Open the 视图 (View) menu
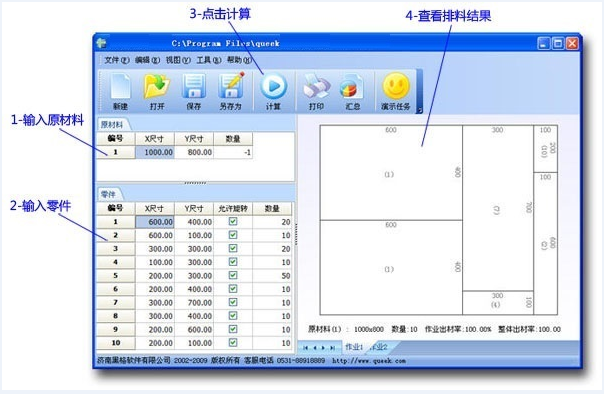The height and width of the screenshot is (394, 604). (x=178, y=60)
